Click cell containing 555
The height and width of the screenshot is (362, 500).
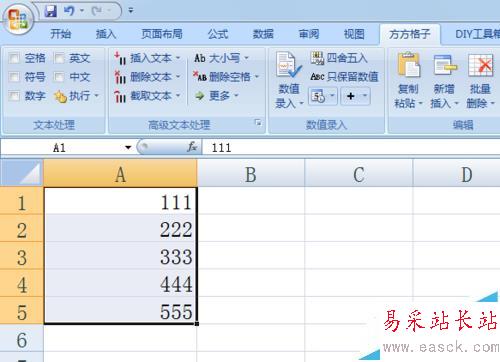pyautogui.click(x=120, y=311)
